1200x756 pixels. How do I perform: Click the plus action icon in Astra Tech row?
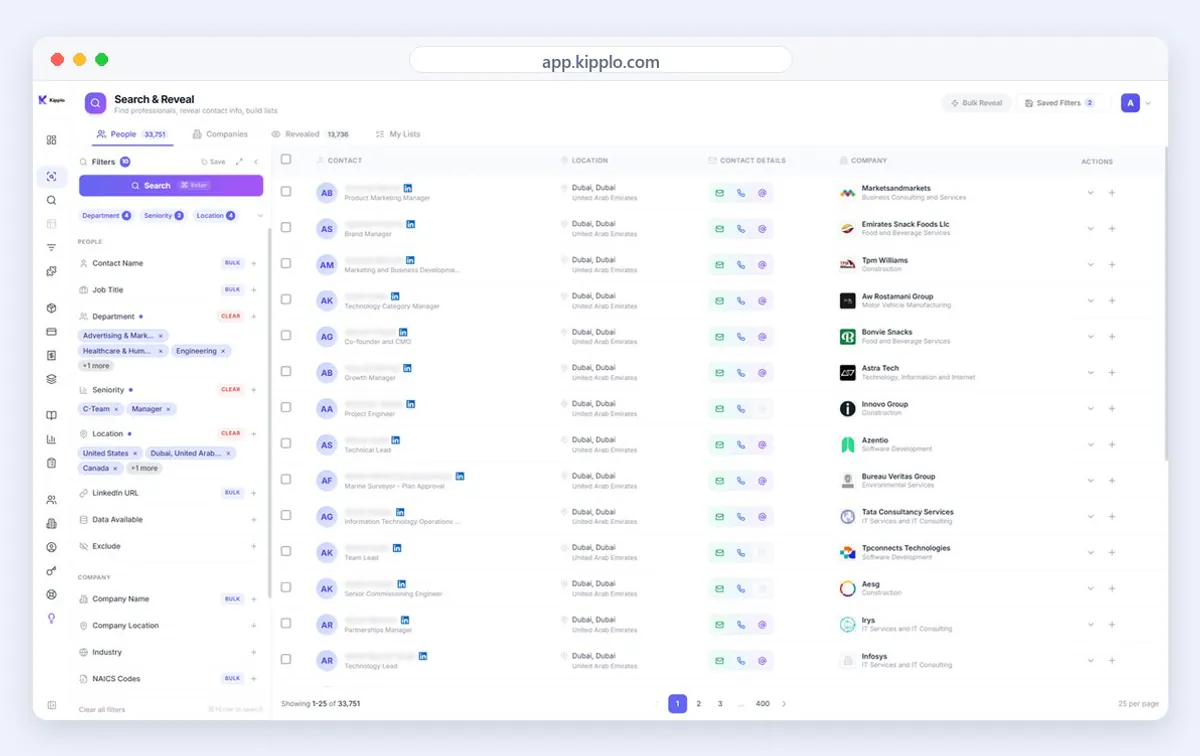[1112, 373]
